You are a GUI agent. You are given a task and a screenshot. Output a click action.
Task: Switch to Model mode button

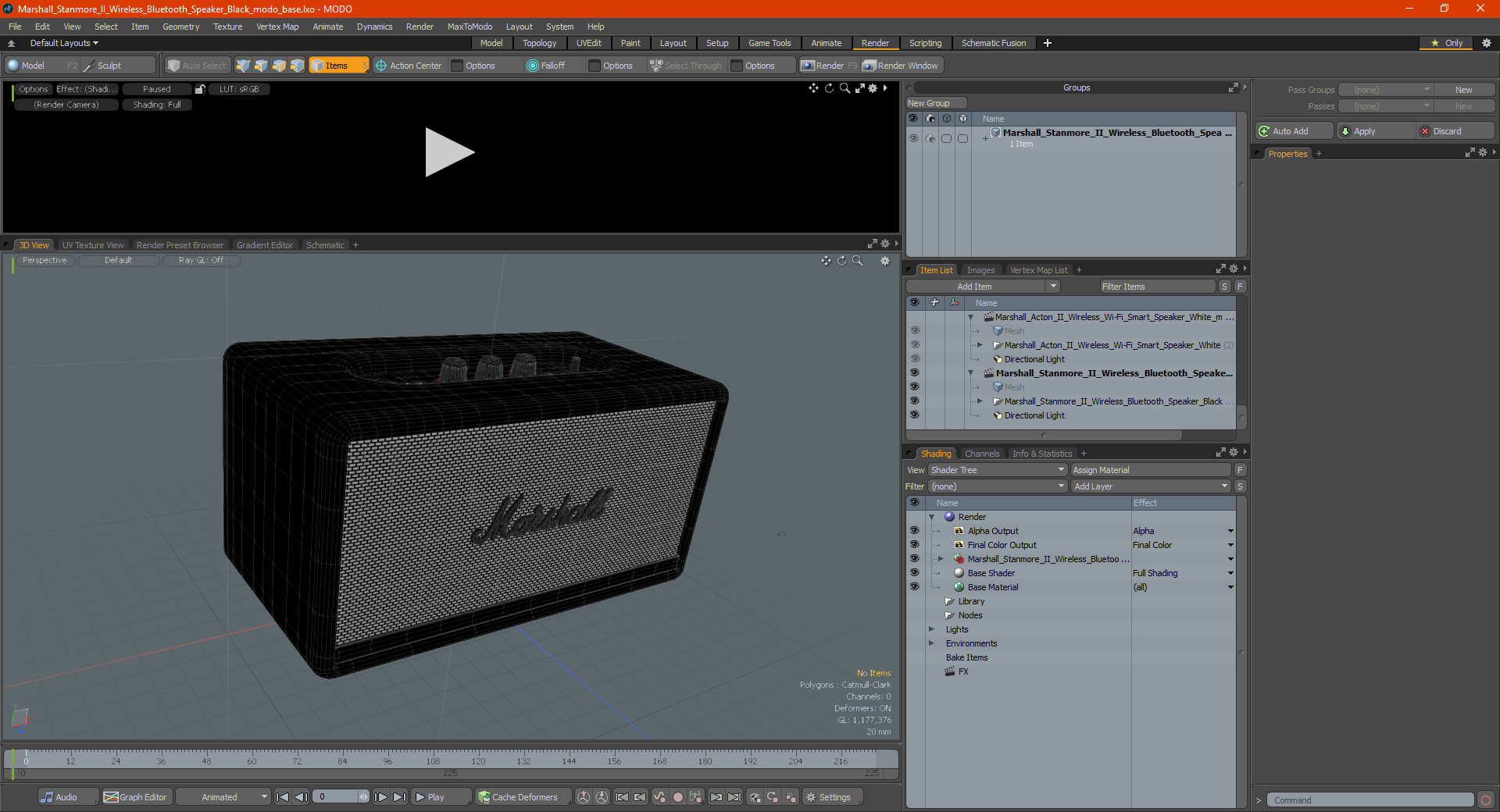click(x=42, y=66)
